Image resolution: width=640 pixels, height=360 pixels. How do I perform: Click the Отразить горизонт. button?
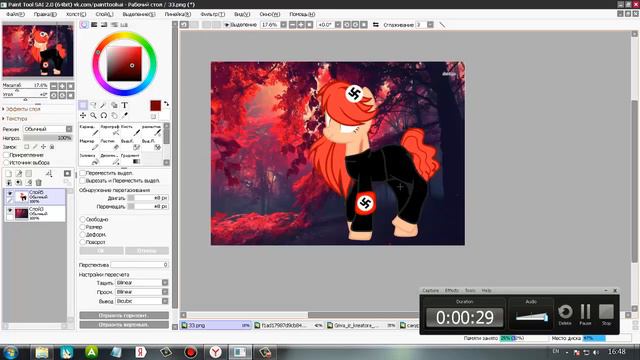124,316
